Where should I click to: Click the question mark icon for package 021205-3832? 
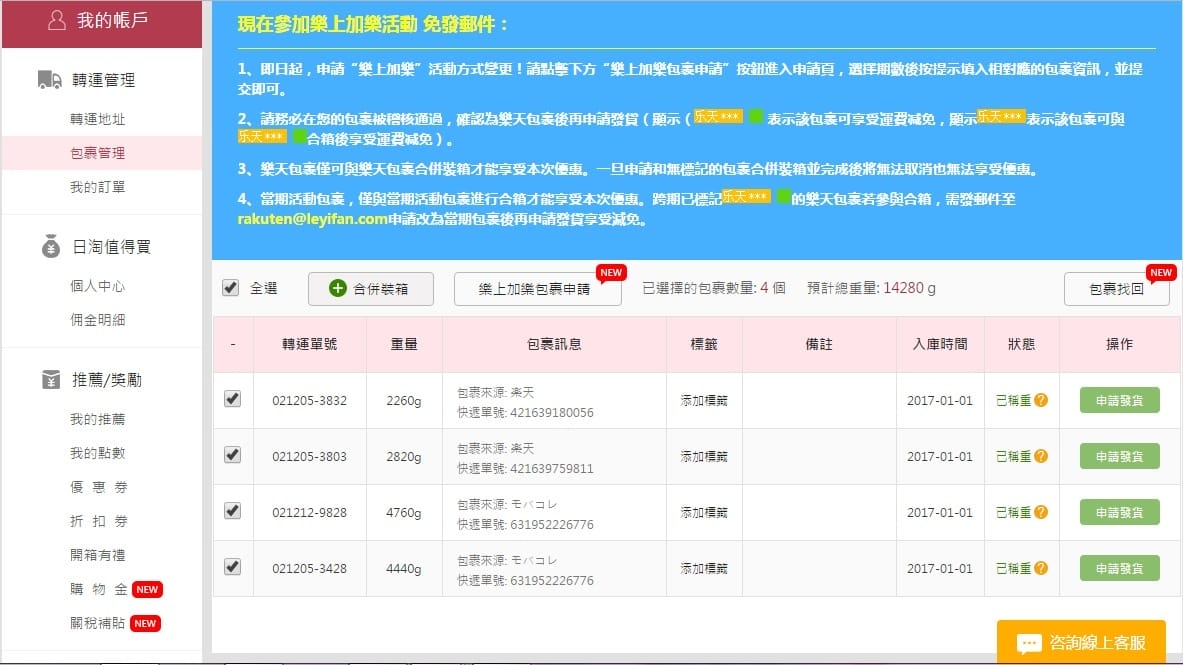click(x=1041, y=401)
